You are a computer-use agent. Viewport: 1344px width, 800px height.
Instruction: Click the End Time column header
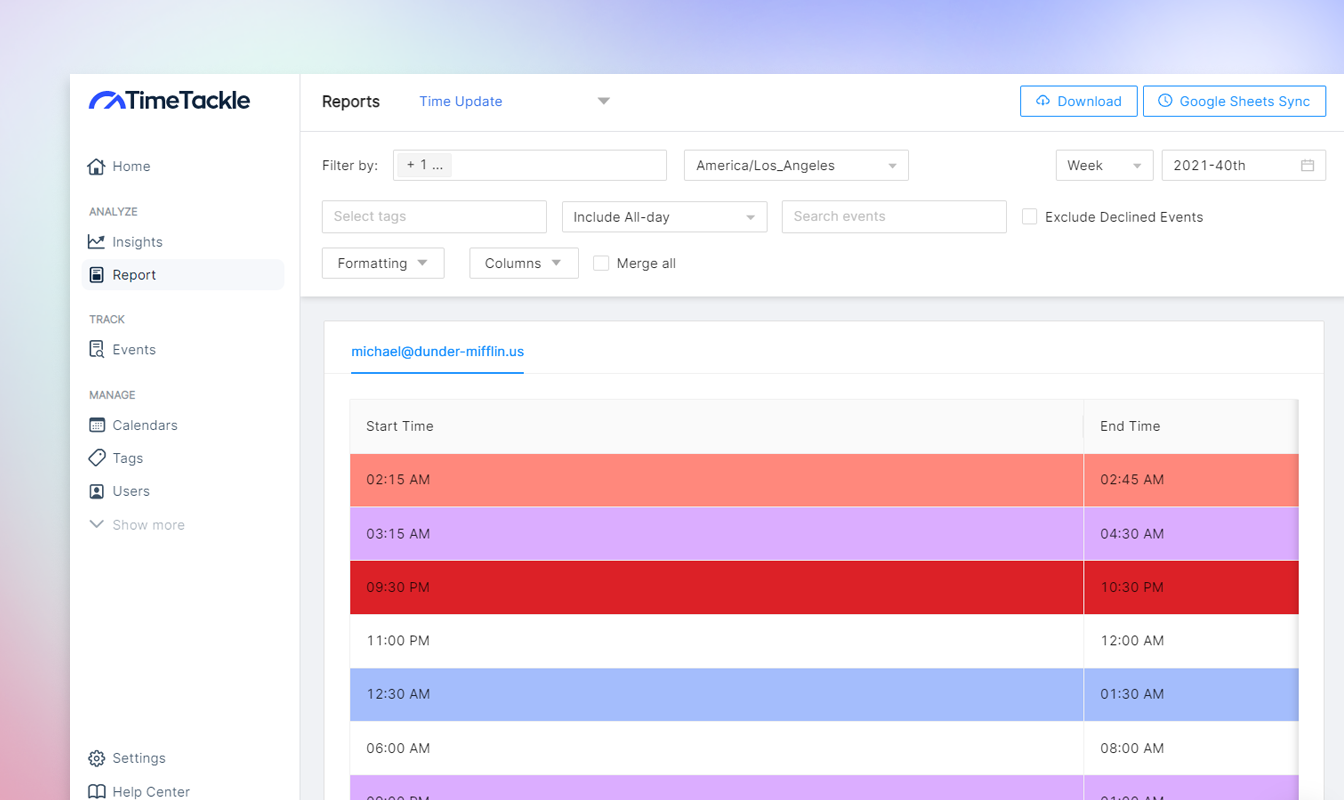[x=1191, y=426]
